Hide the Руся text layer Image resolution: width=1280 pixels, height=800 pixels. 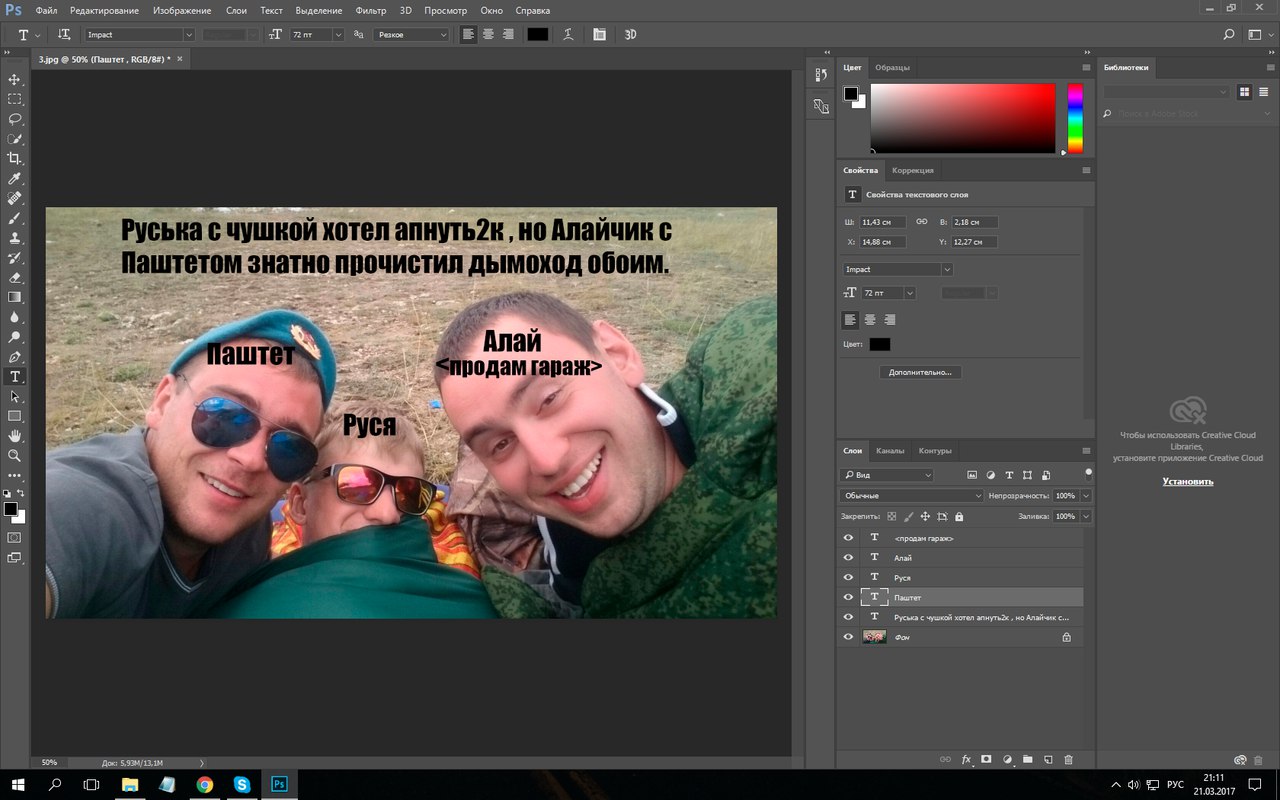pyautogui.click(x=848, y=578)
